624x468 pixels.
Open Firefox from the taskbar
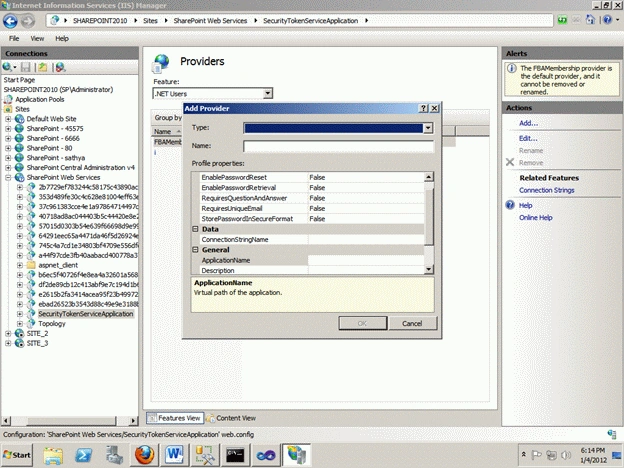(x=144, y=454)
